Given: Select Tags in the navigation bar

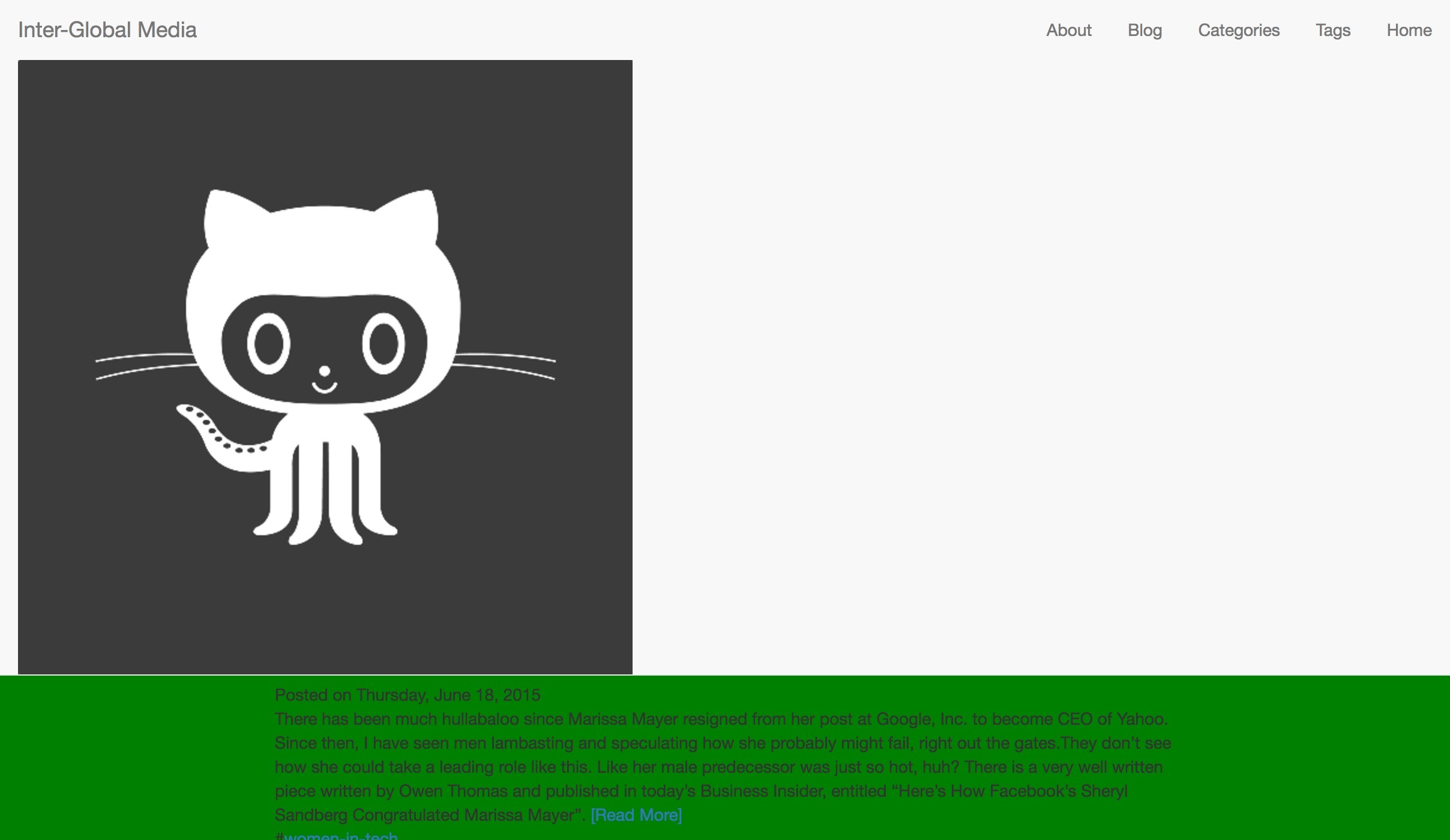Looking at the screenshot, I should click(1333, 30).
